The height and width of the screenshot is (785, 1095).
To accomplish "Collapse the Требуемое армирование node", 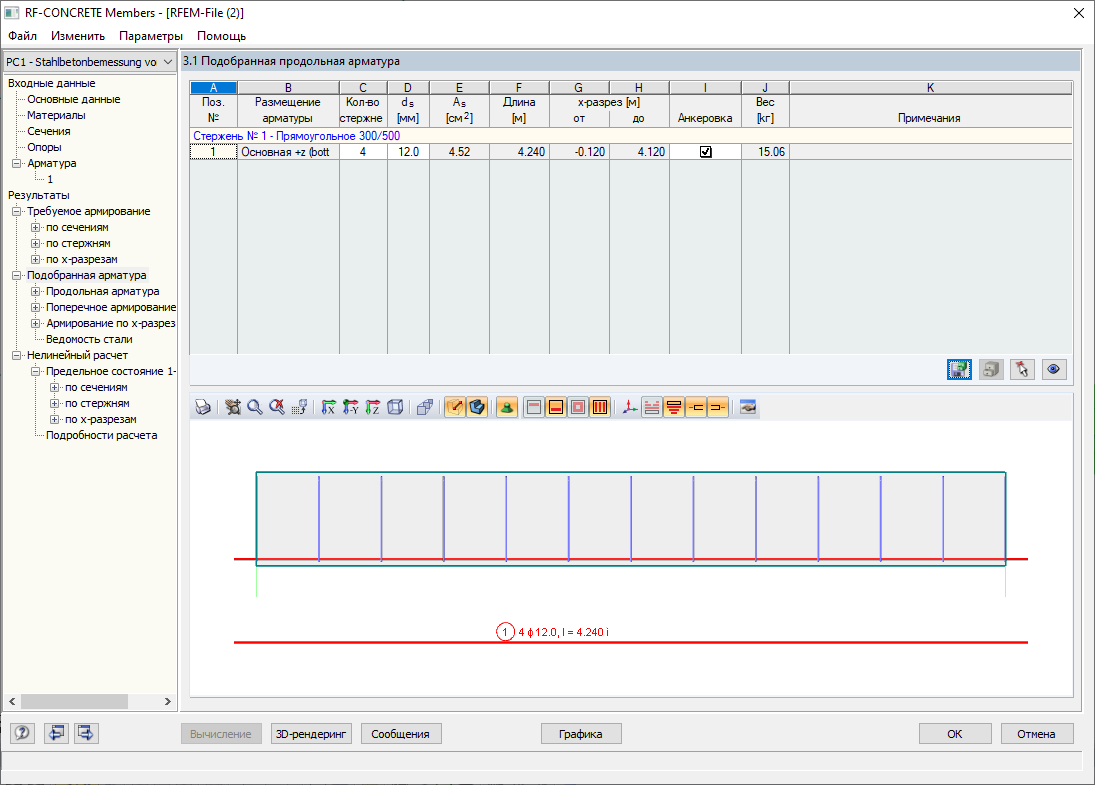I will click(x=17, y=212).
